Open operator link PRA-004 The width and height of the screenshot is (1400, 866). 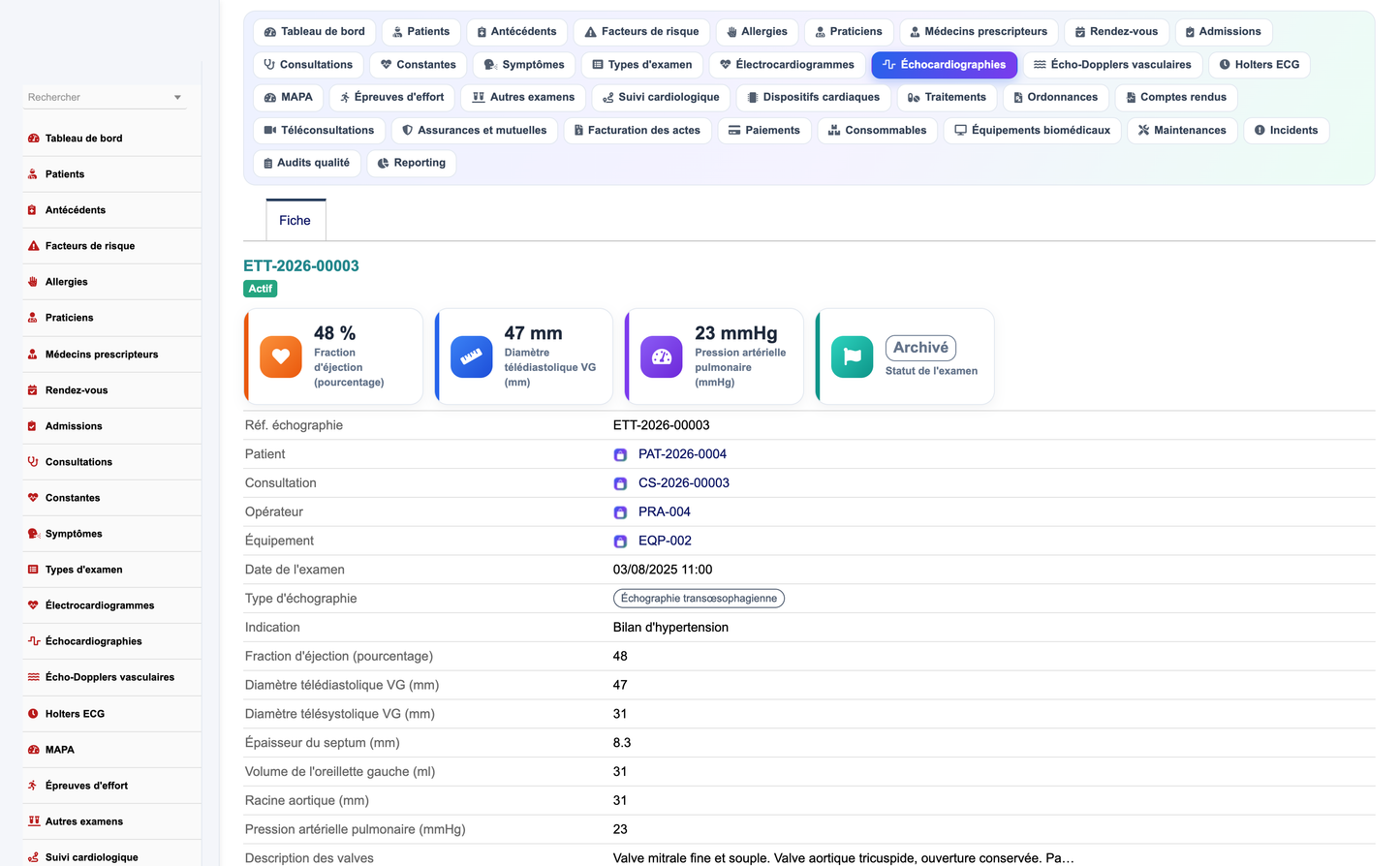click(665, 512)
